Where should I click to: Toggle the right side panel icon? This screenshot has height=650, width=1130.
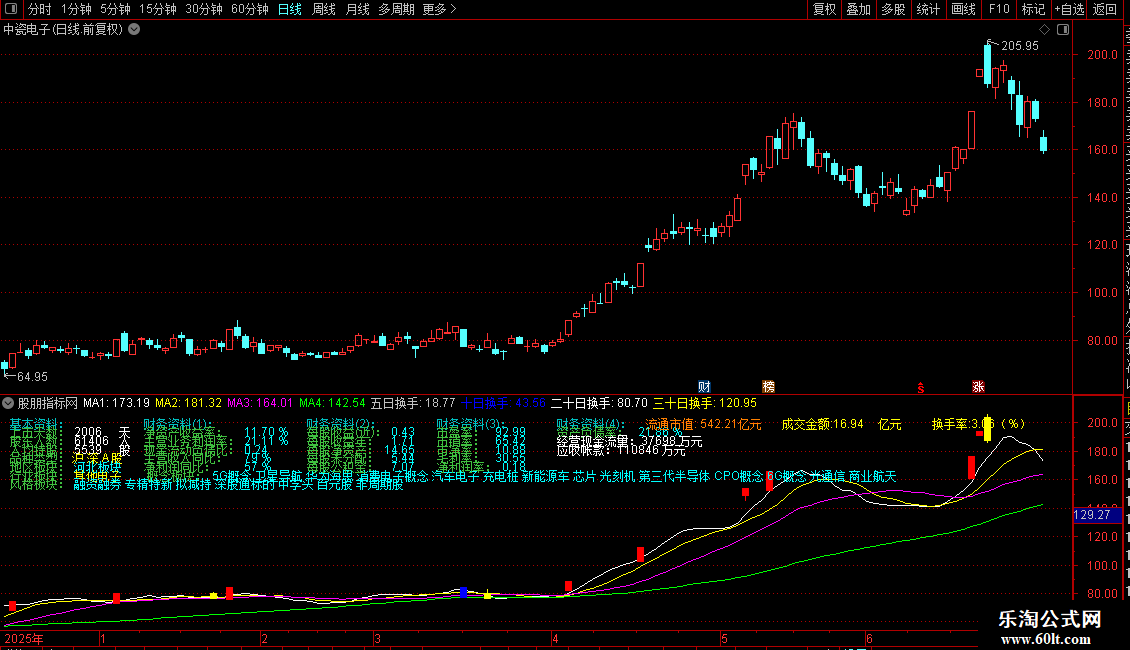(x=1063, y=30)
